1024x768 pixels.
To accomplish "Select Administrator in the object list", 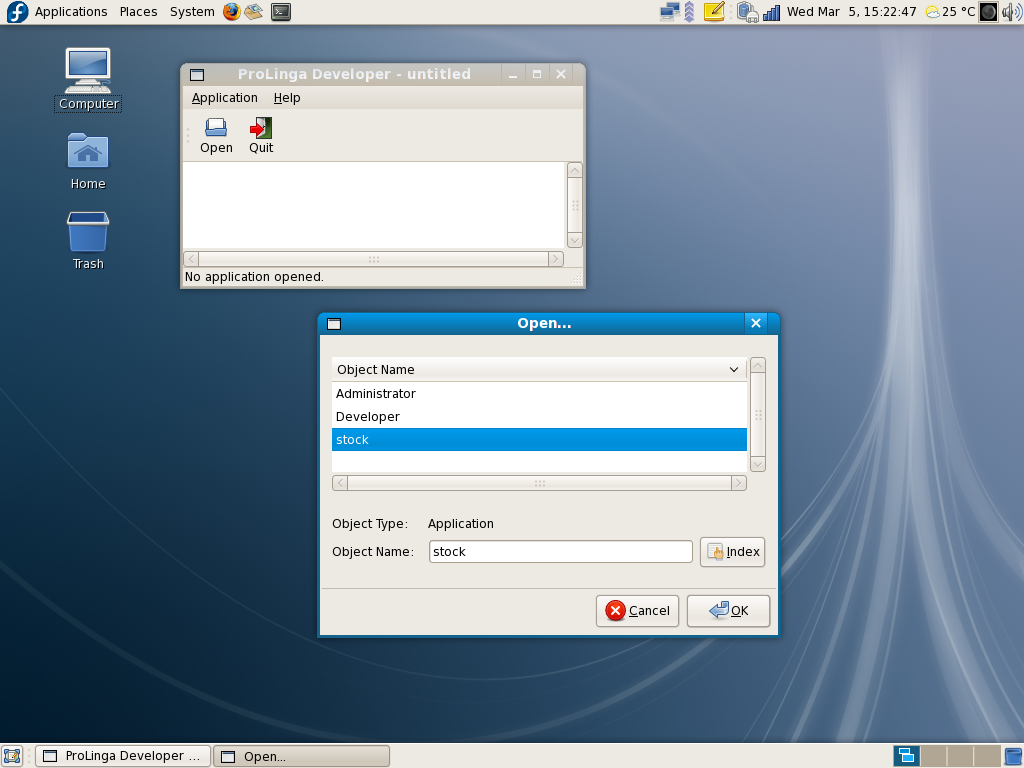I will click(539, 393).
